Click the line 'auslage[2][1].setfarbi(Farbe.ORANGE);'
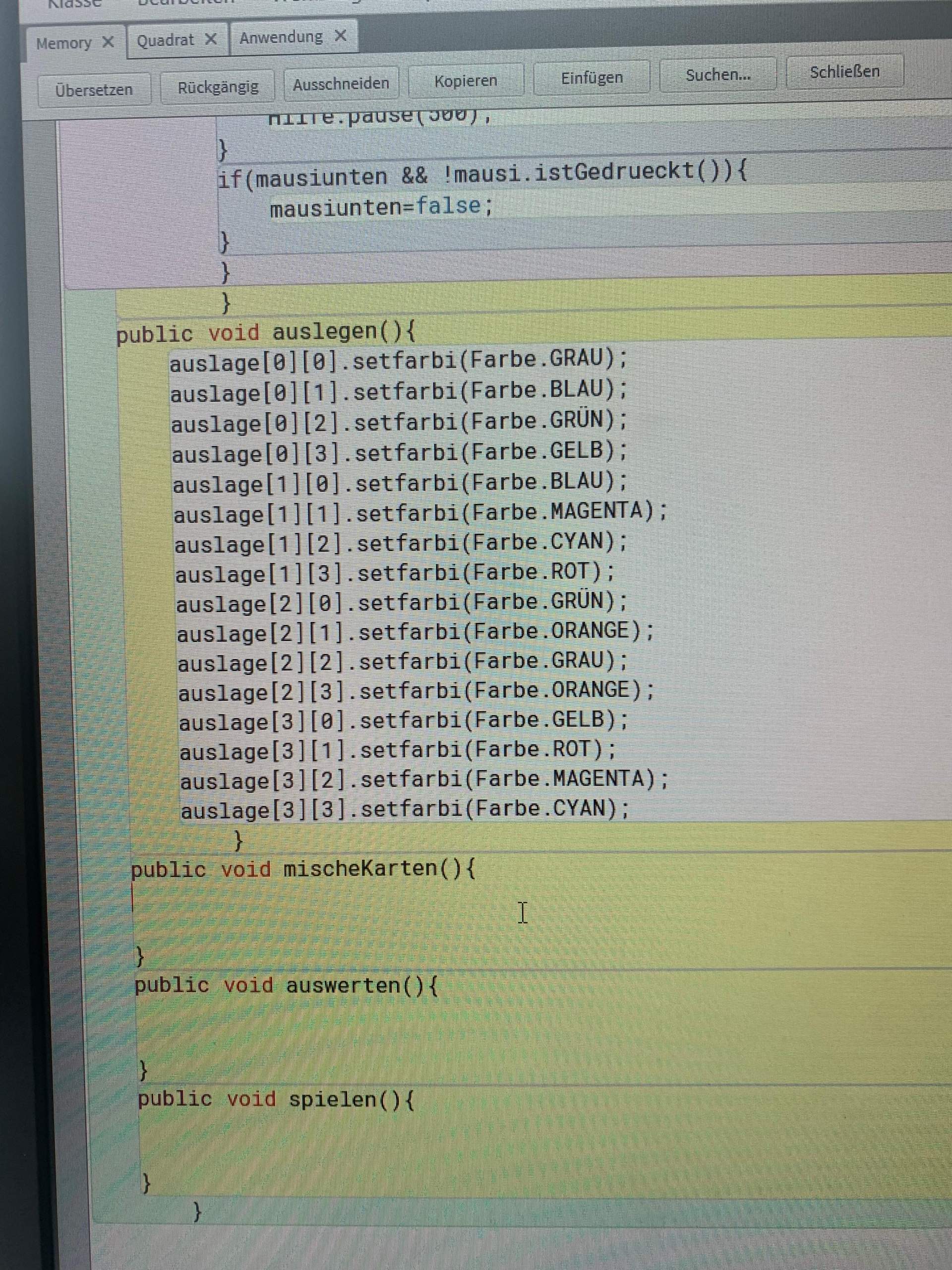The height and width of the screenshot is (1270, 952). [x=416, y=633]
